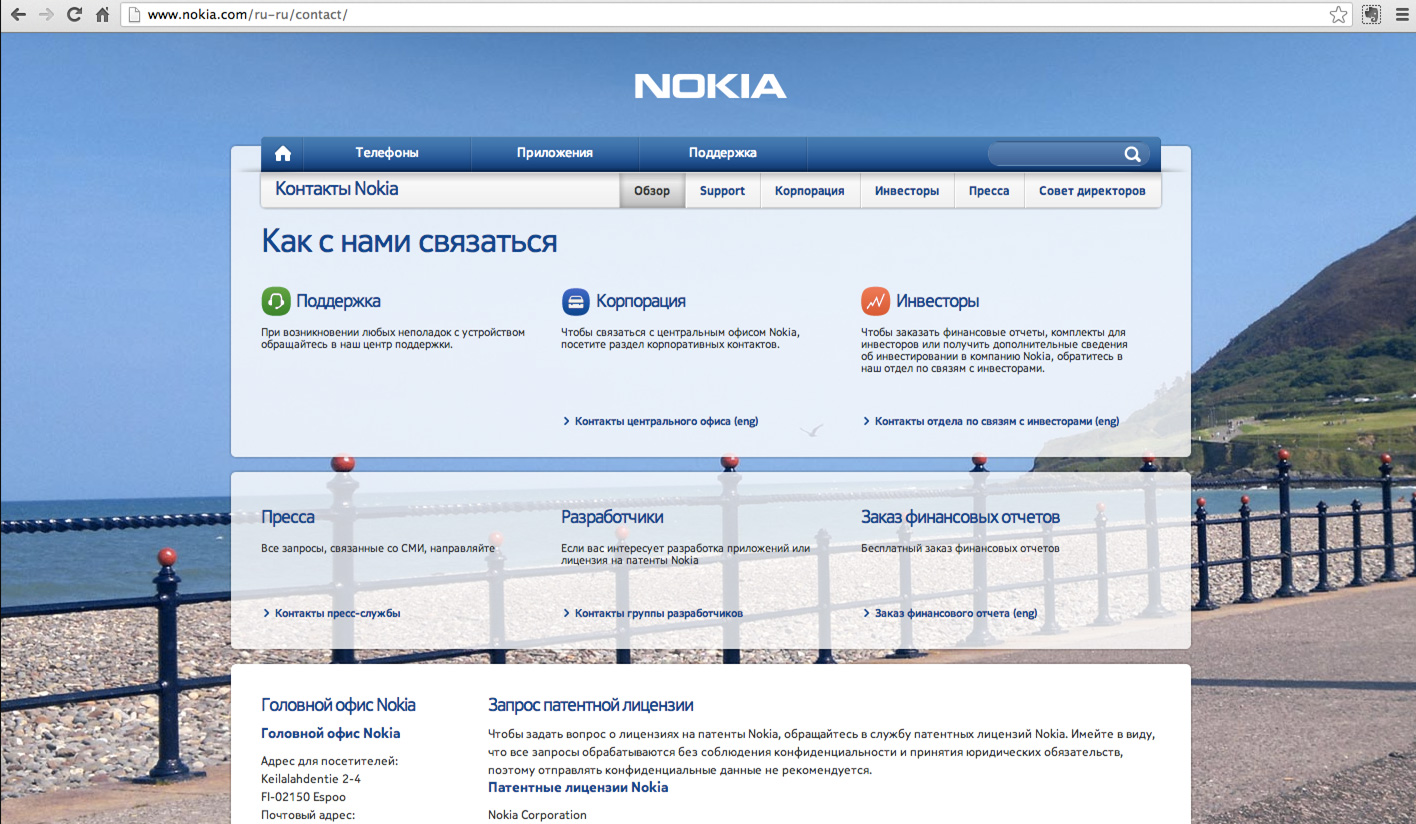Click the orange Инвесторы chart icon
This screenshot has width=1416, height=824.
point(876,301)
